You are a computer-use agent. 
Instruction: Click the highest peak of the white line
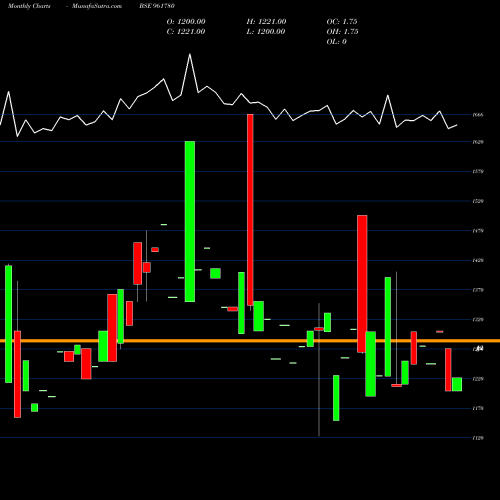point(190,54)
